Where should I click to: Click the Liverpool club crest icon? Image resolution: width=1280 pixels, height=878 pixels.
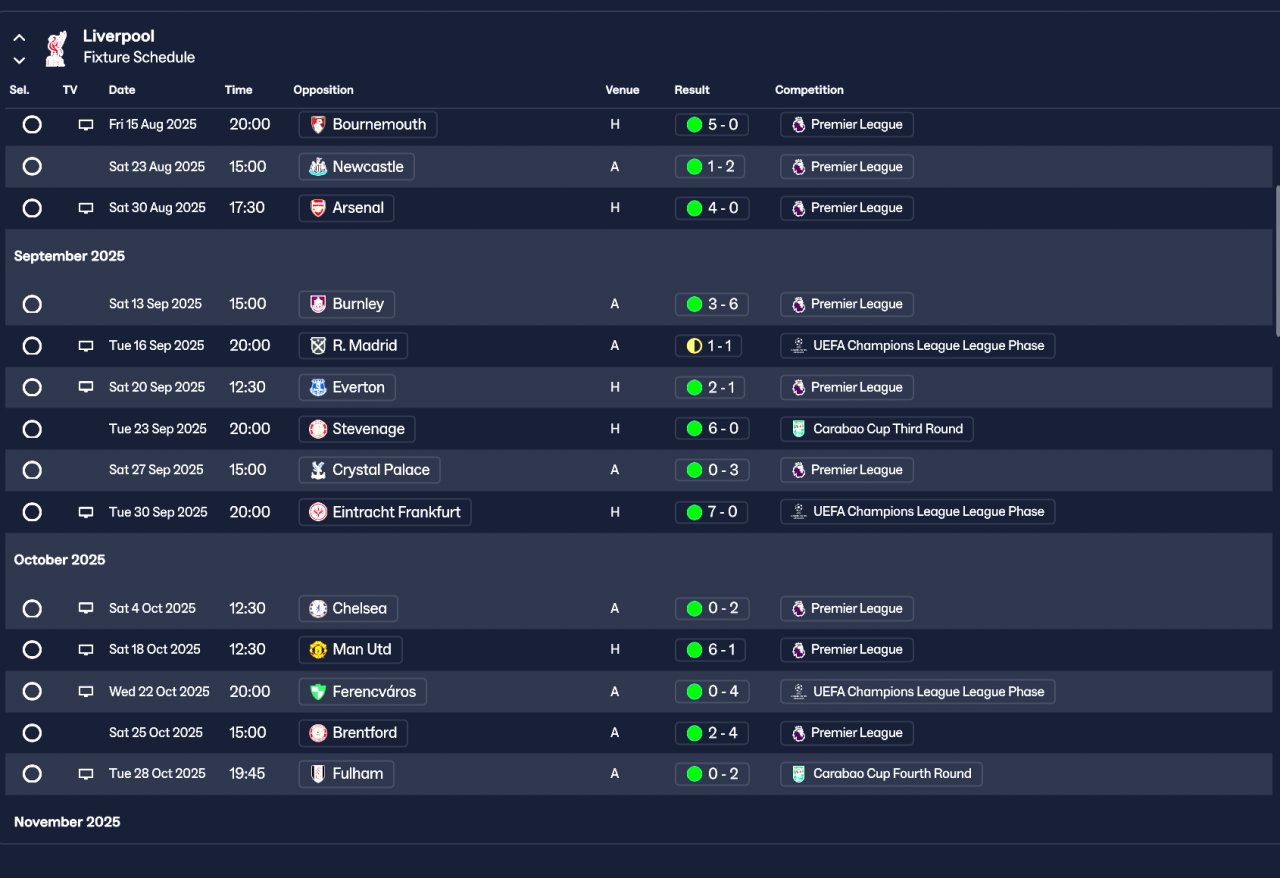tap(56, 47)
